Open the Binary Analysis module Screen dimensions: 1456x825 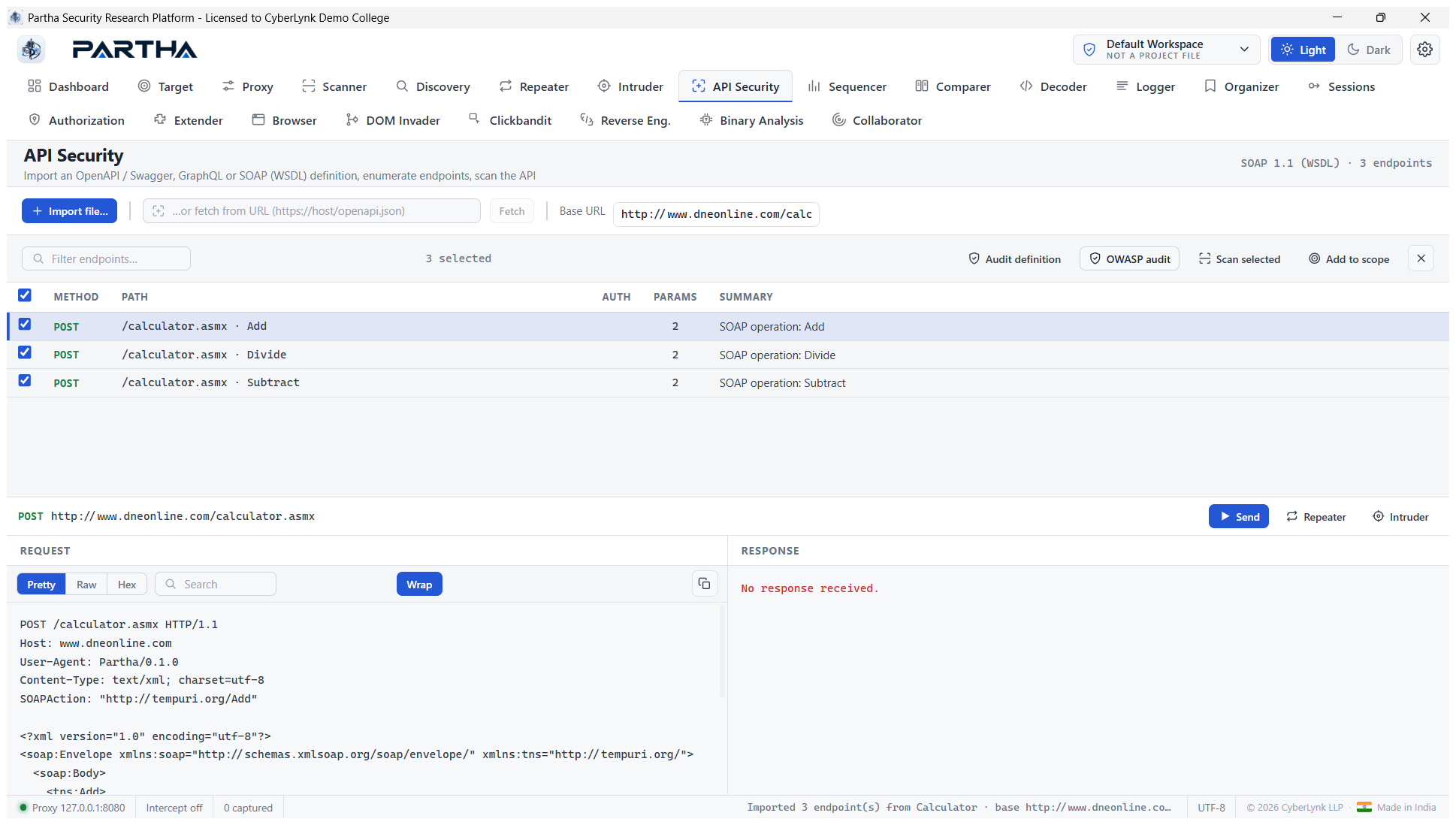[751, 120]
